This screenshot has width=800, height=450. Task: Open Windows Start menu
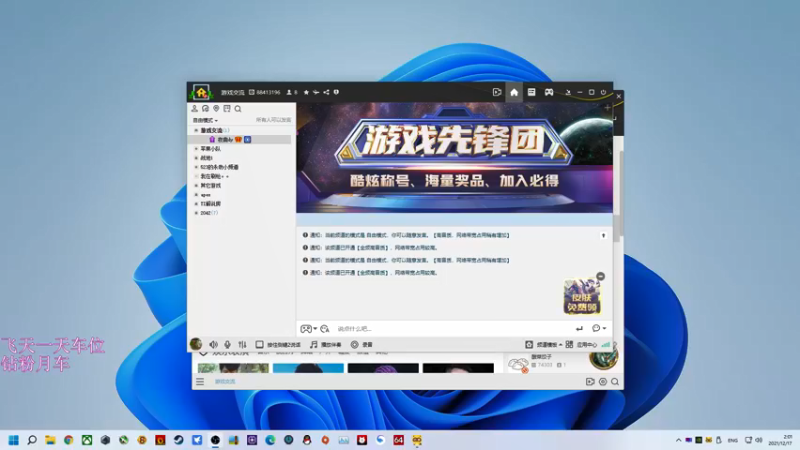(x=14, y=440)
